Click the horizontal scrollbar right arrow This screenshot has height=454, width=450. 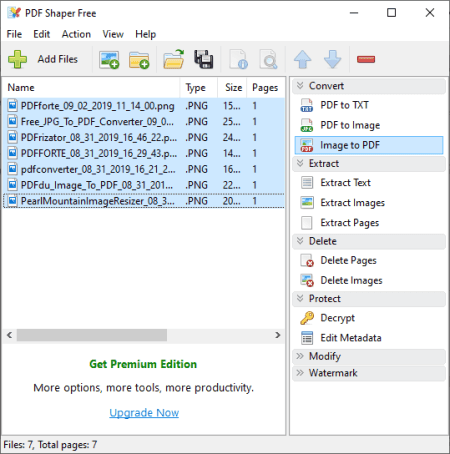click(x=278, y=335)
